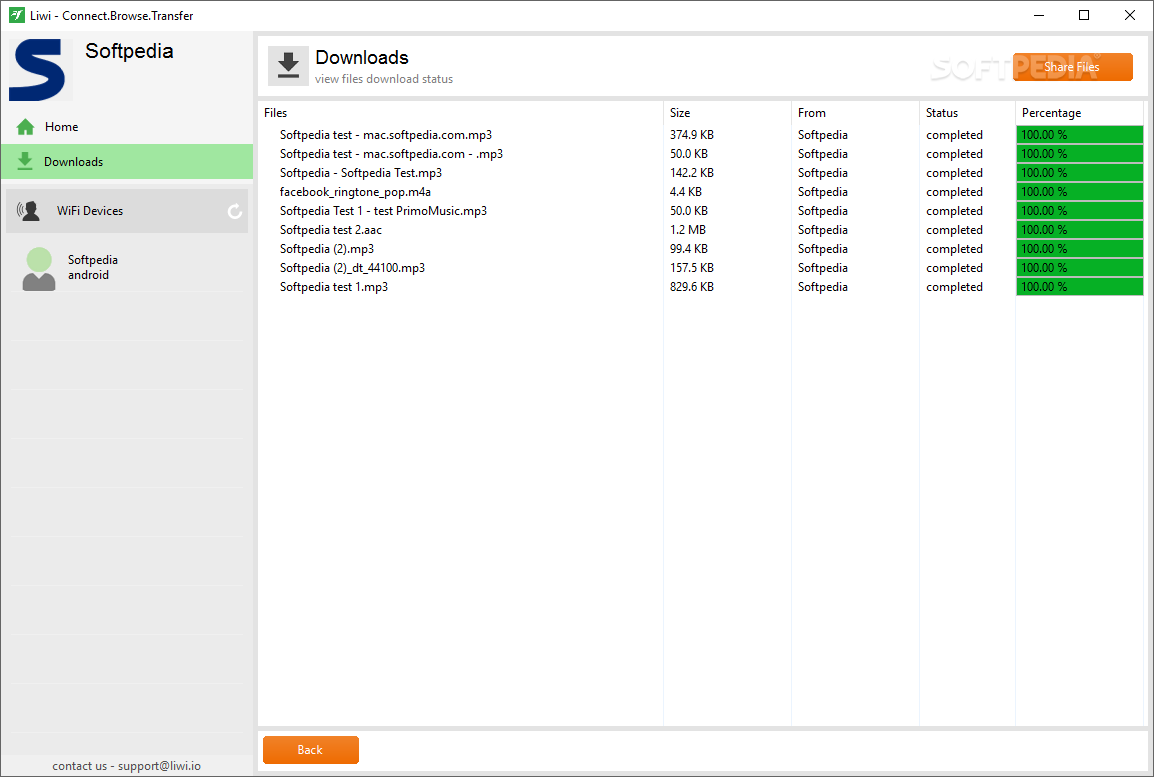Select Softpedia (2).mp3 file

327,249
